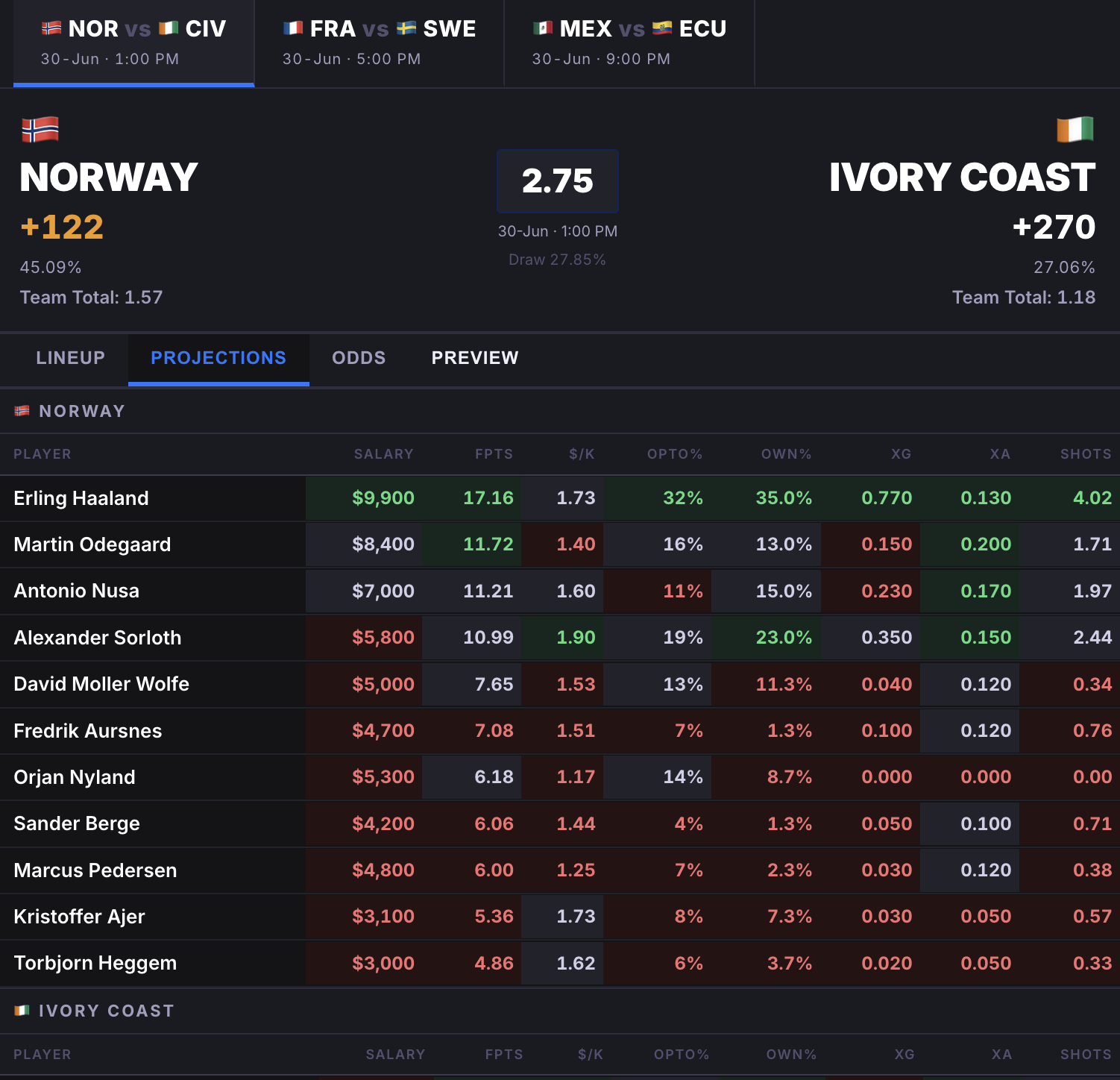Screen dimensions: 1120x1080
Task: Select player Orjan Nyland
Action: coord(75,777)
